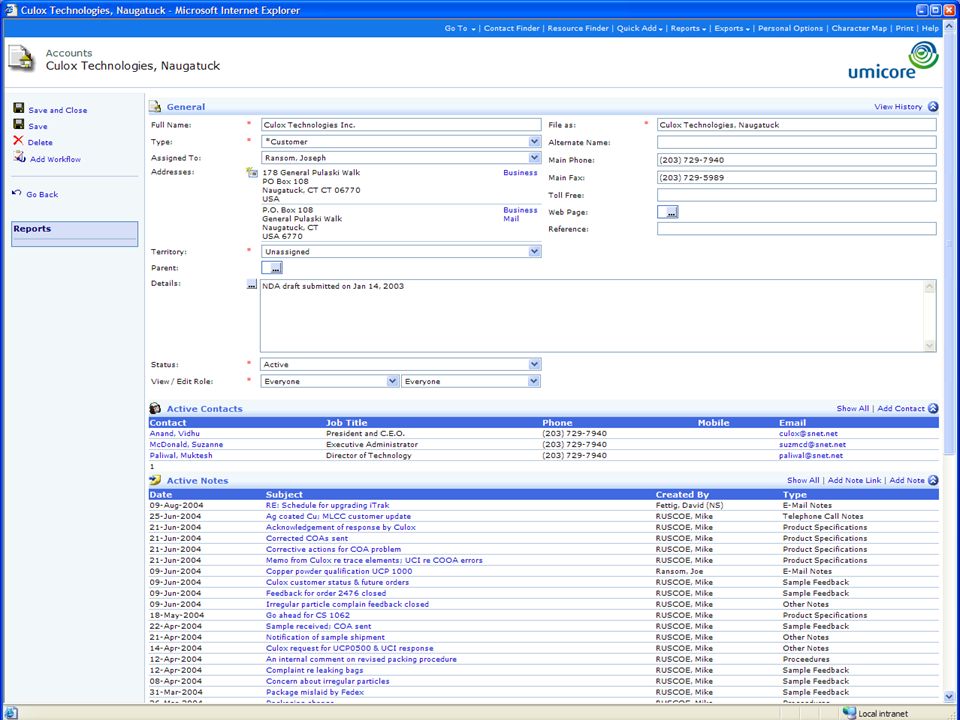Image resolution: width=960 pixels, height=720 pixels.
Task: Open contact McDonald, Suzanne
Action: pyautogui.click(x=186, y=444)
